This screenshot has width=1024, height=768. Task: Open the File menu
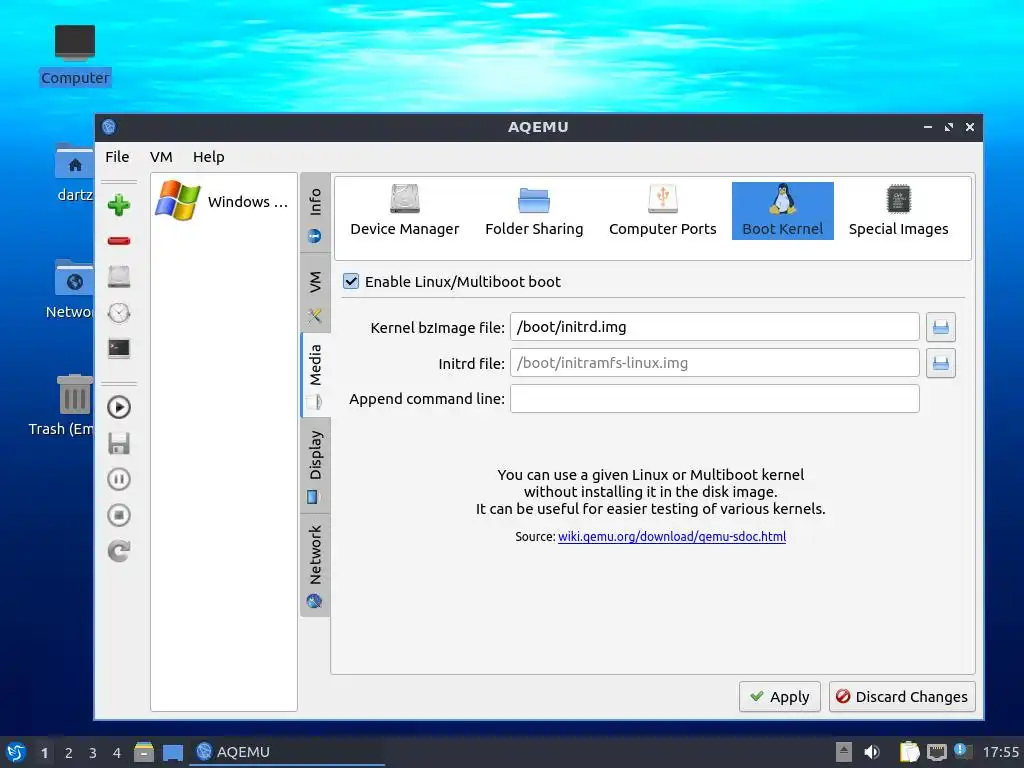coord(117,157)
